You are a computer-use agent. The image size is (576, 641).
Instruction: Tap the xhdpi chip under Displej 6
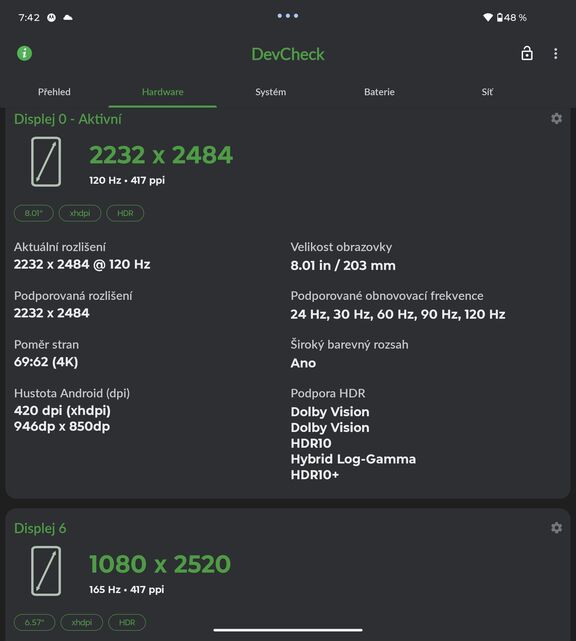point(82,622)
